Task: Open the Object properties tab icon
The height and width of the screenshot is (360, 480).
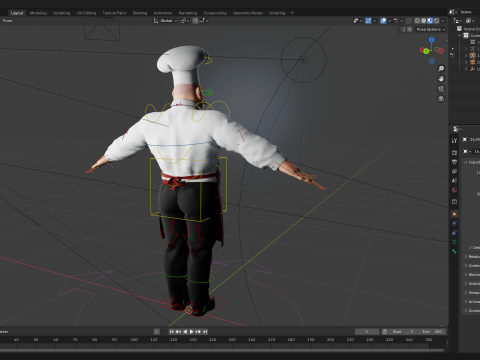Action: pos(454,214)
